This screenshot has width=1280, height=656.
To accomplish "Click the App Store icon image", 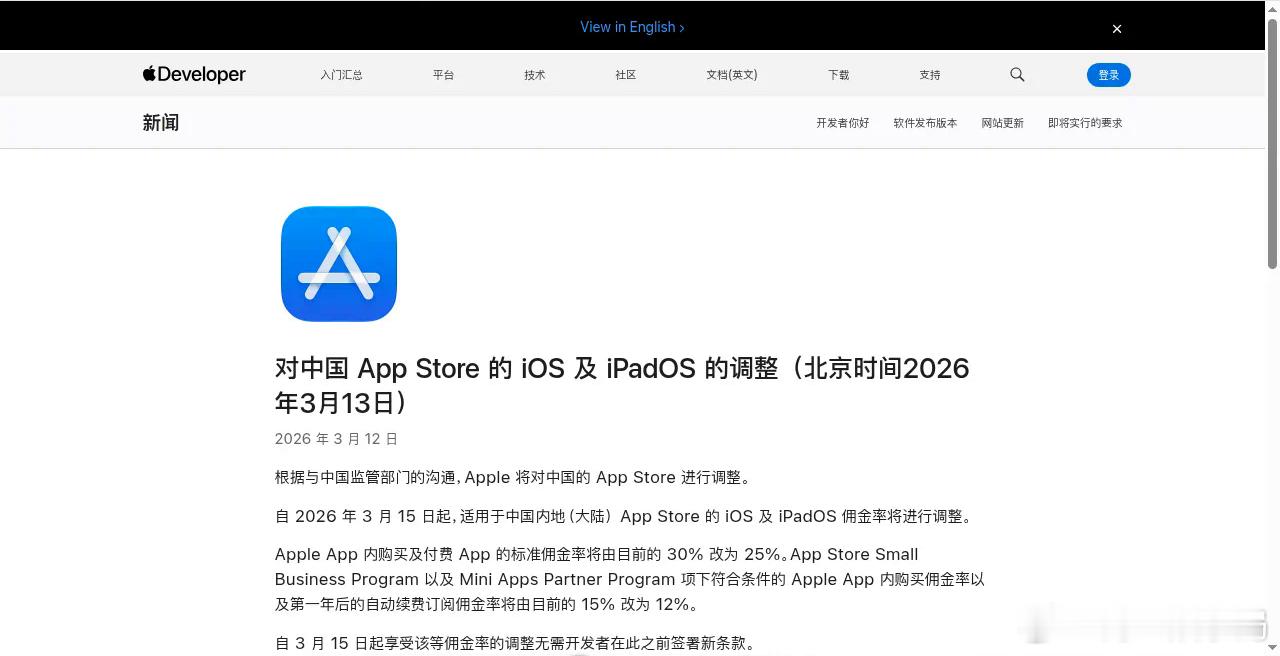I will [339, 264].
